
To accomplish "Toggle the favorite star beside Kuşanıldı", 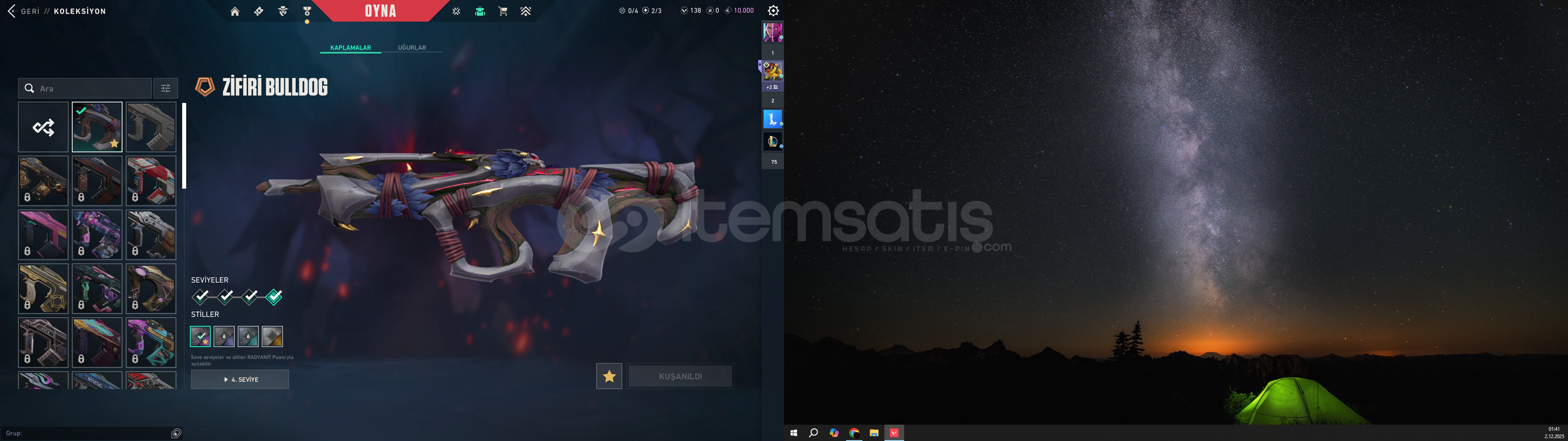I will [609, 376].
